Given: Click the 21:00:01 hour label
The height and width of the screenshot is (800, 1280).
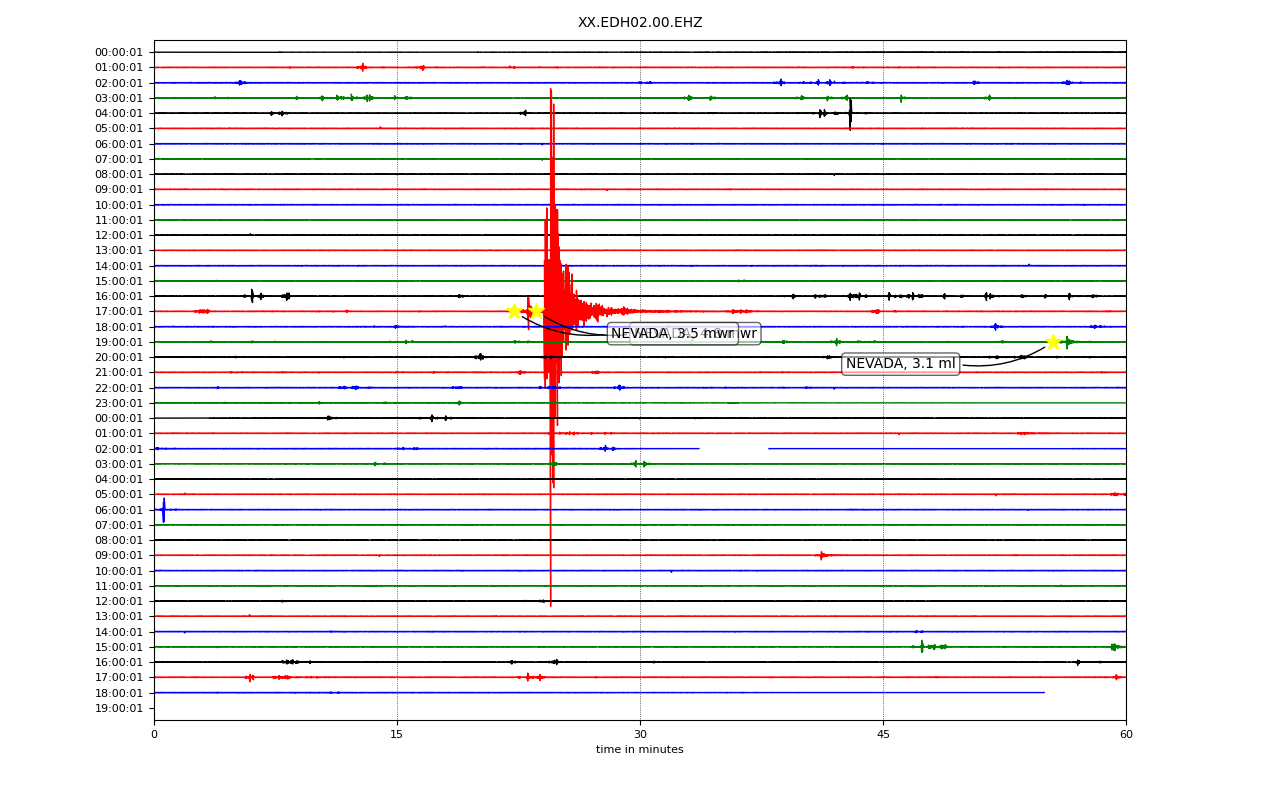Looking at the screenshot, I should click(x=119, y=372).
